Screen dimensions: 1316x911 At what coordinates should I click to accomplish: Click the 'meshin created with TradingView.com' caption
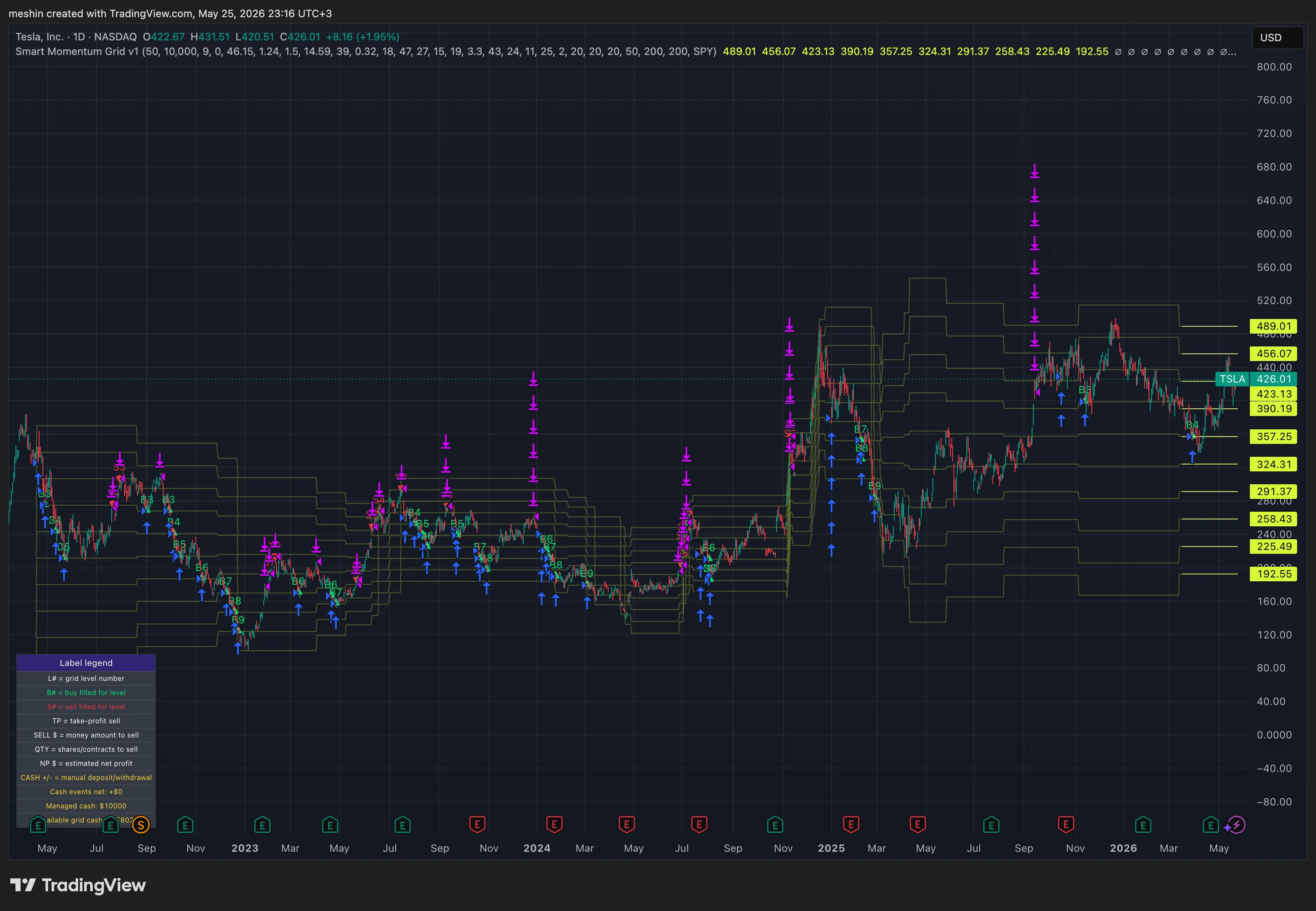pos(101,13)
